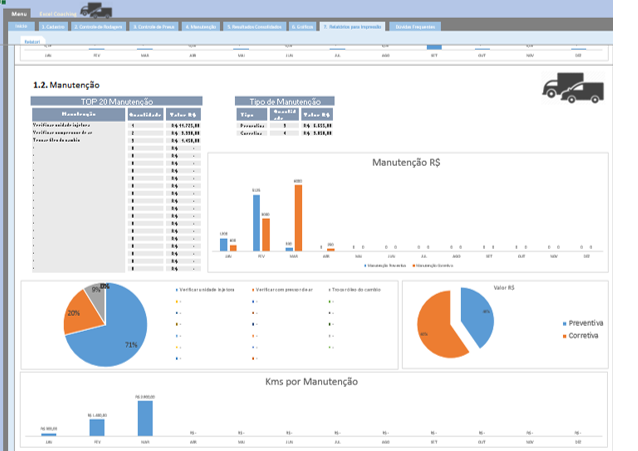
Task: Click Verificar compressor de ar legend entry
Action: point(282,290)
